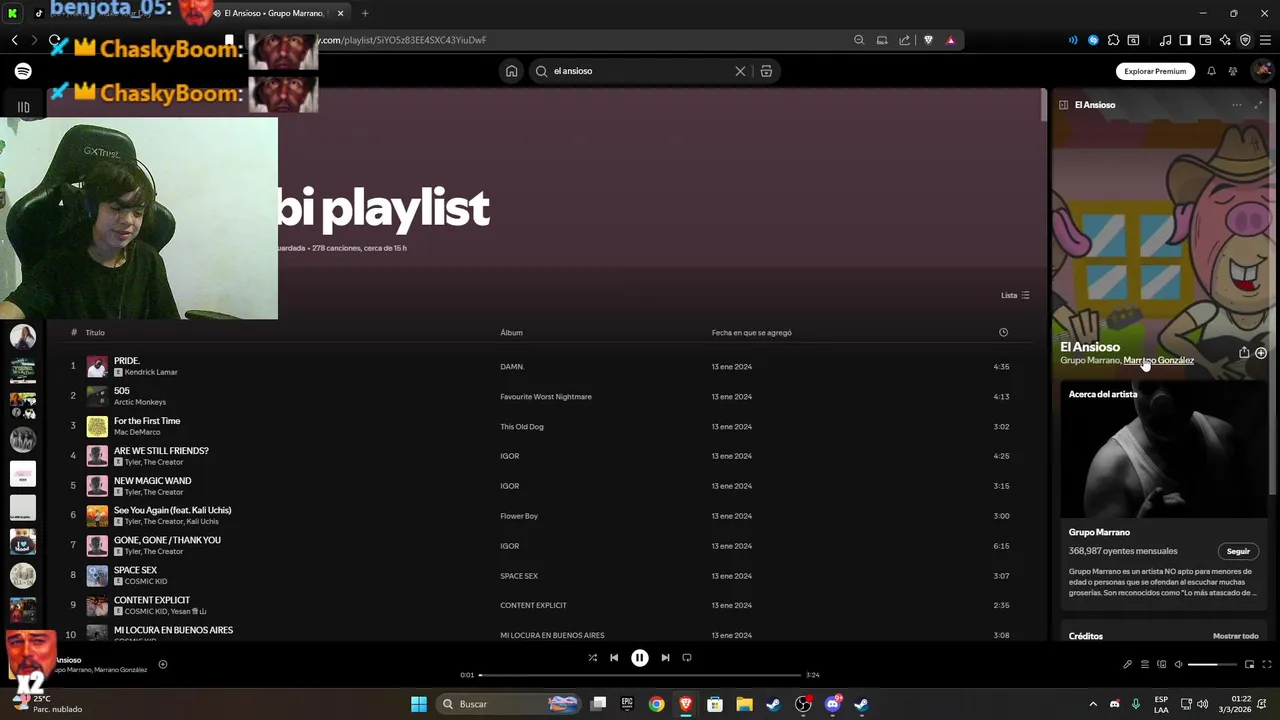
Task: Add current song to playlist plus icon
Action: tap(162, 664)
